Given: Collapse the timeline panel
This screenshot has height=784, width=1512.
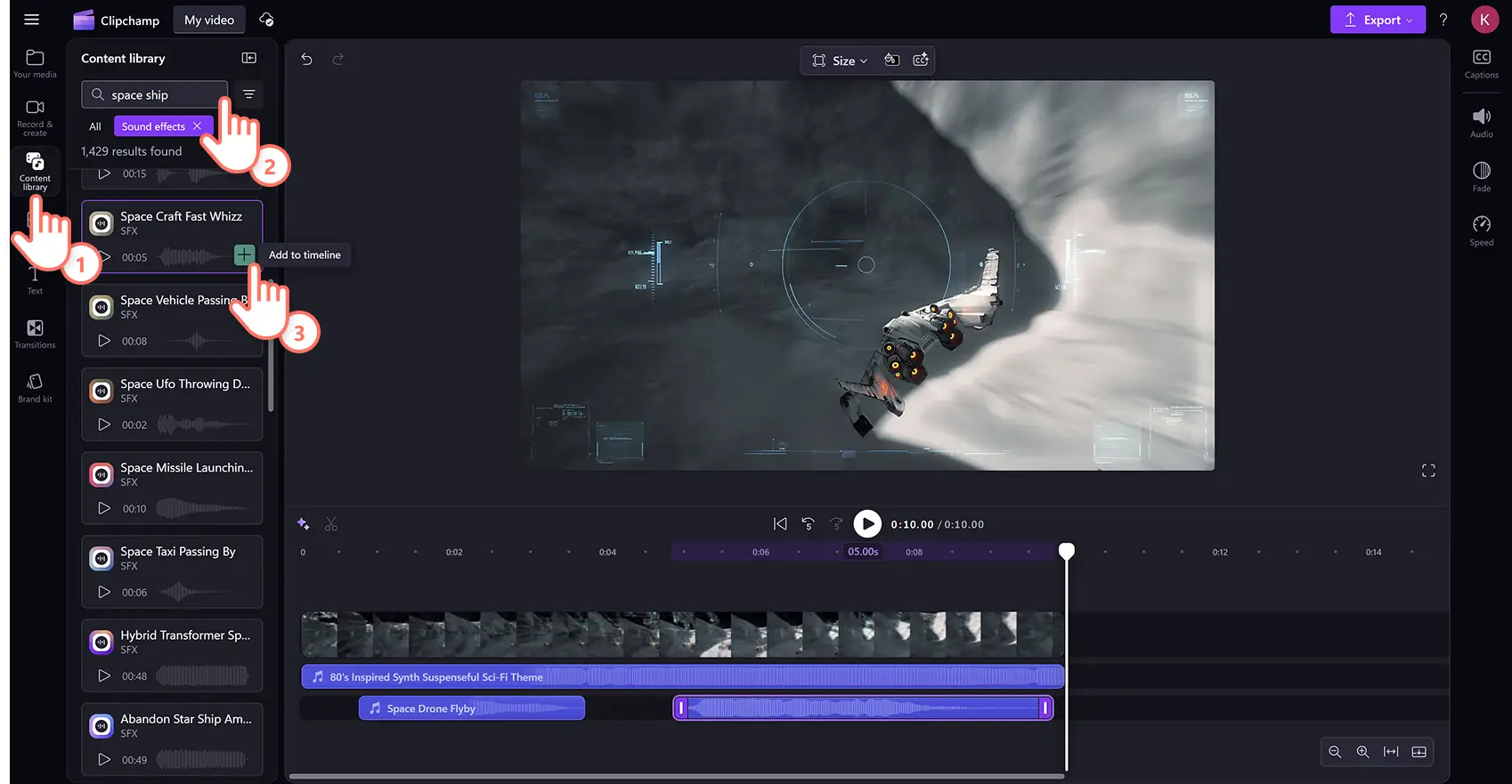Looking at the screenshot, I should 1419,752.
